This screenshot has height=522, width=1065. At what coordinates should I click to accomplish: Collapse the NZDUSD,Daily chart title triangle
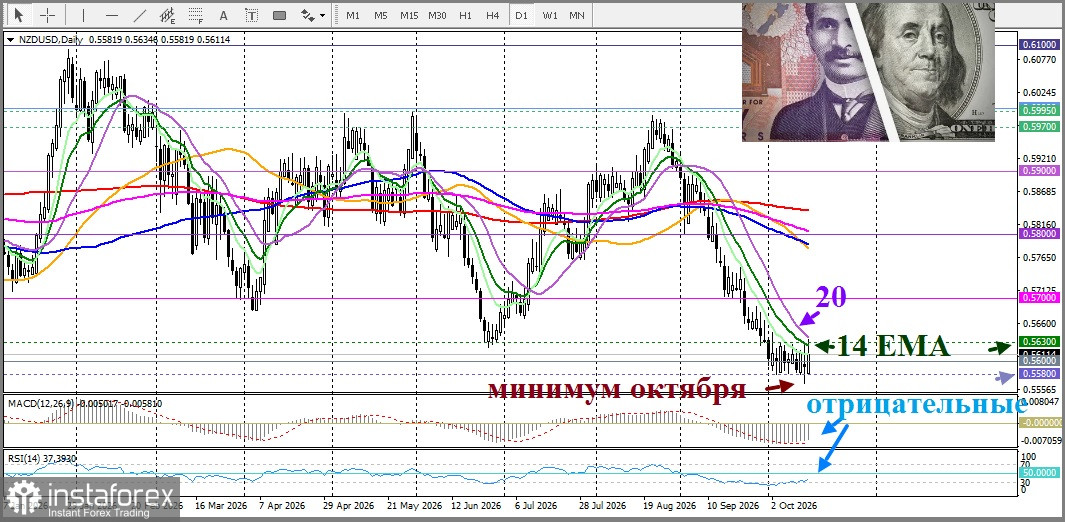[10, 39]
